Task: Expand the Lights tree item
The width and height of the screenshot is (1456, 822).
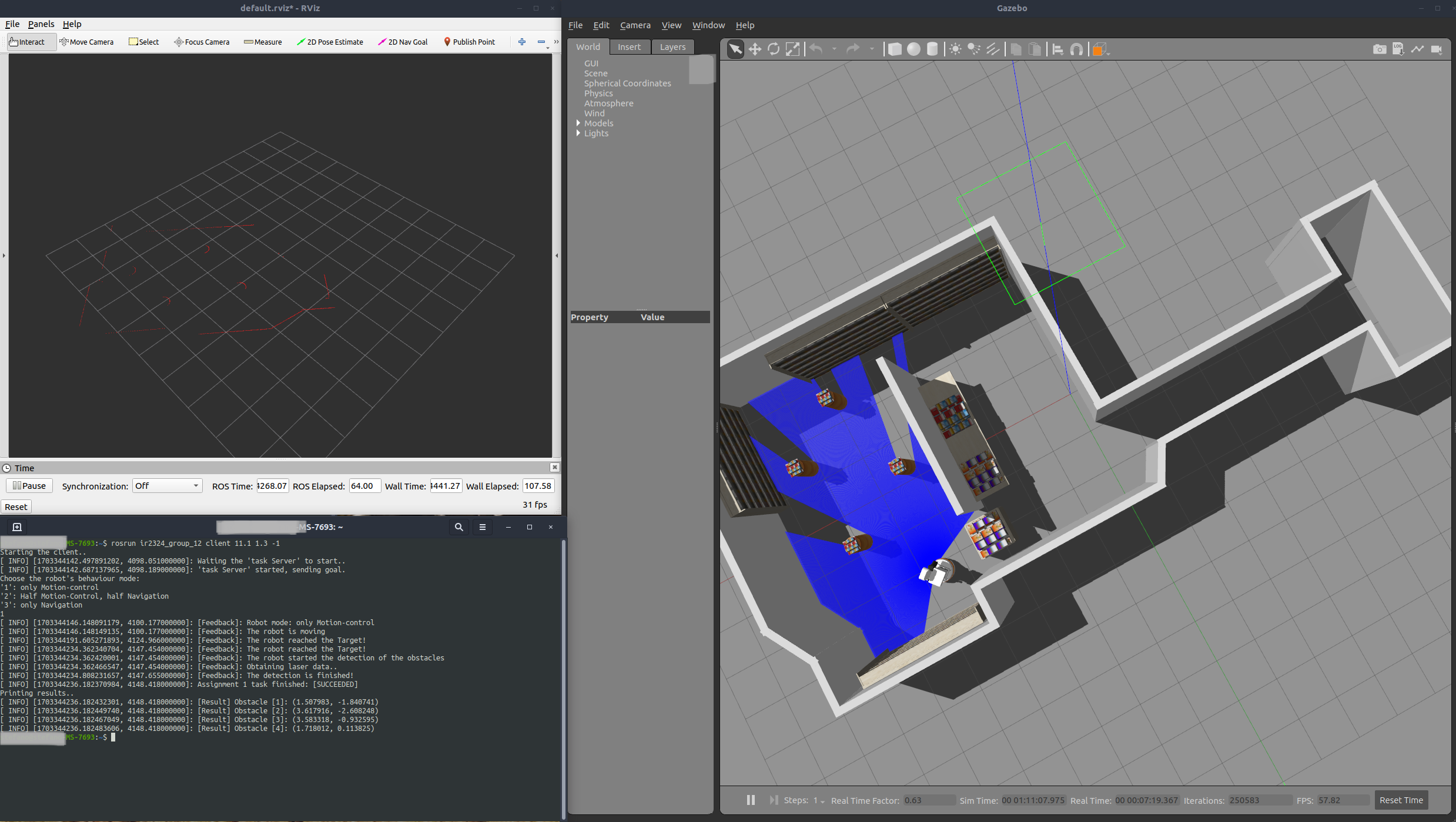Action: tap(577, 133)
